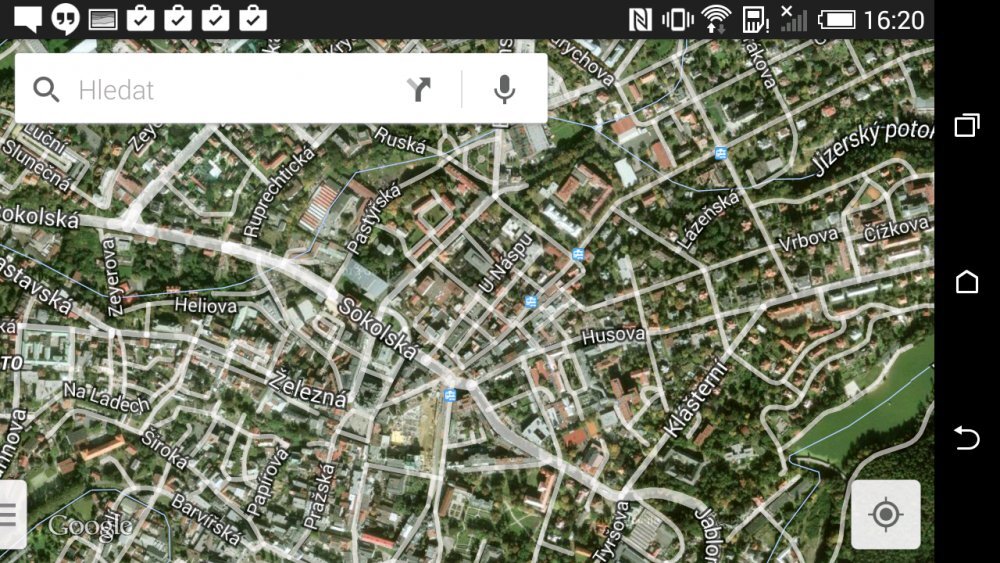1000x563 pixels.
Task: Select the transit stop icon near Lázeňská
Action: coord(721,153)
